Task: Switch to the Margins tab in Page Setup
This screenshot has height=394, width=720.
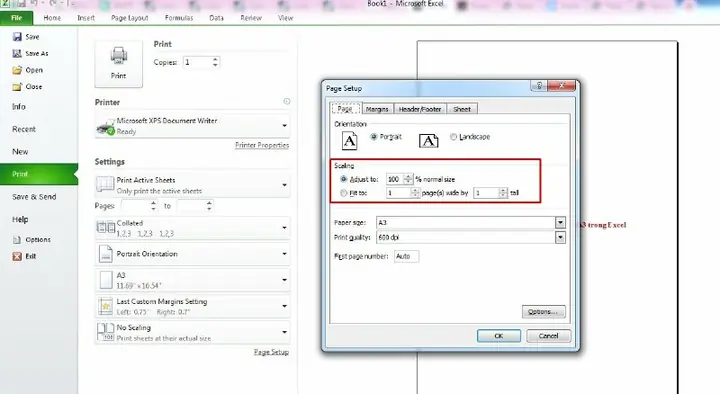Action: click(377, 109)
